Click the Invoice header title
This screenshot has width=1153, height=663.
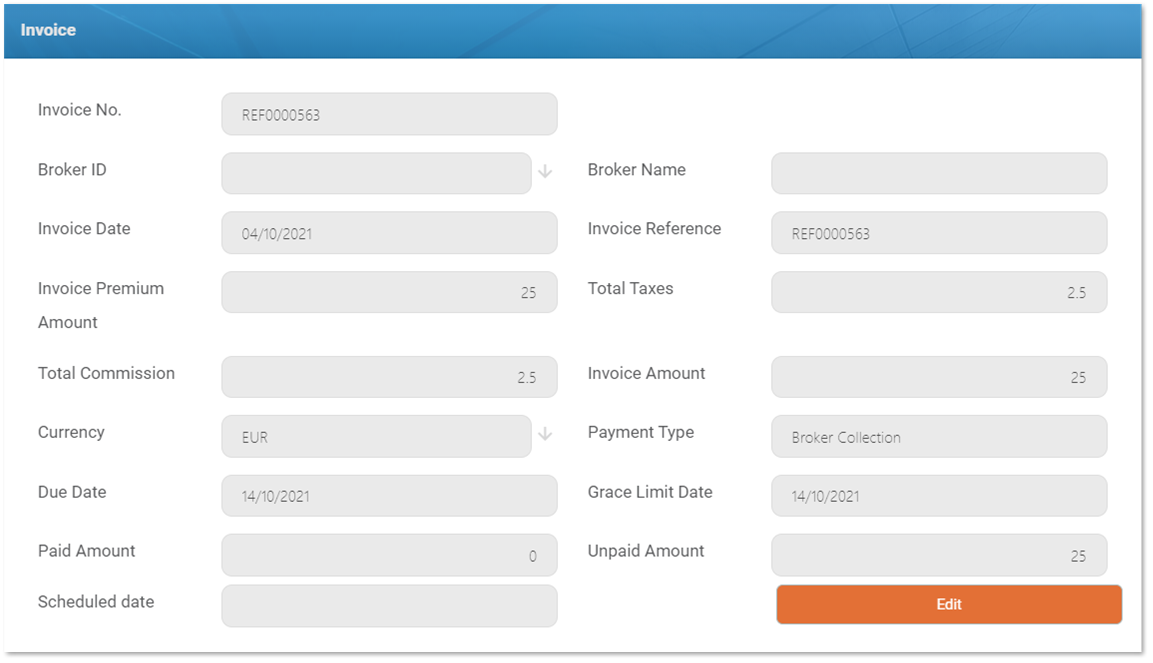(48, 30)
